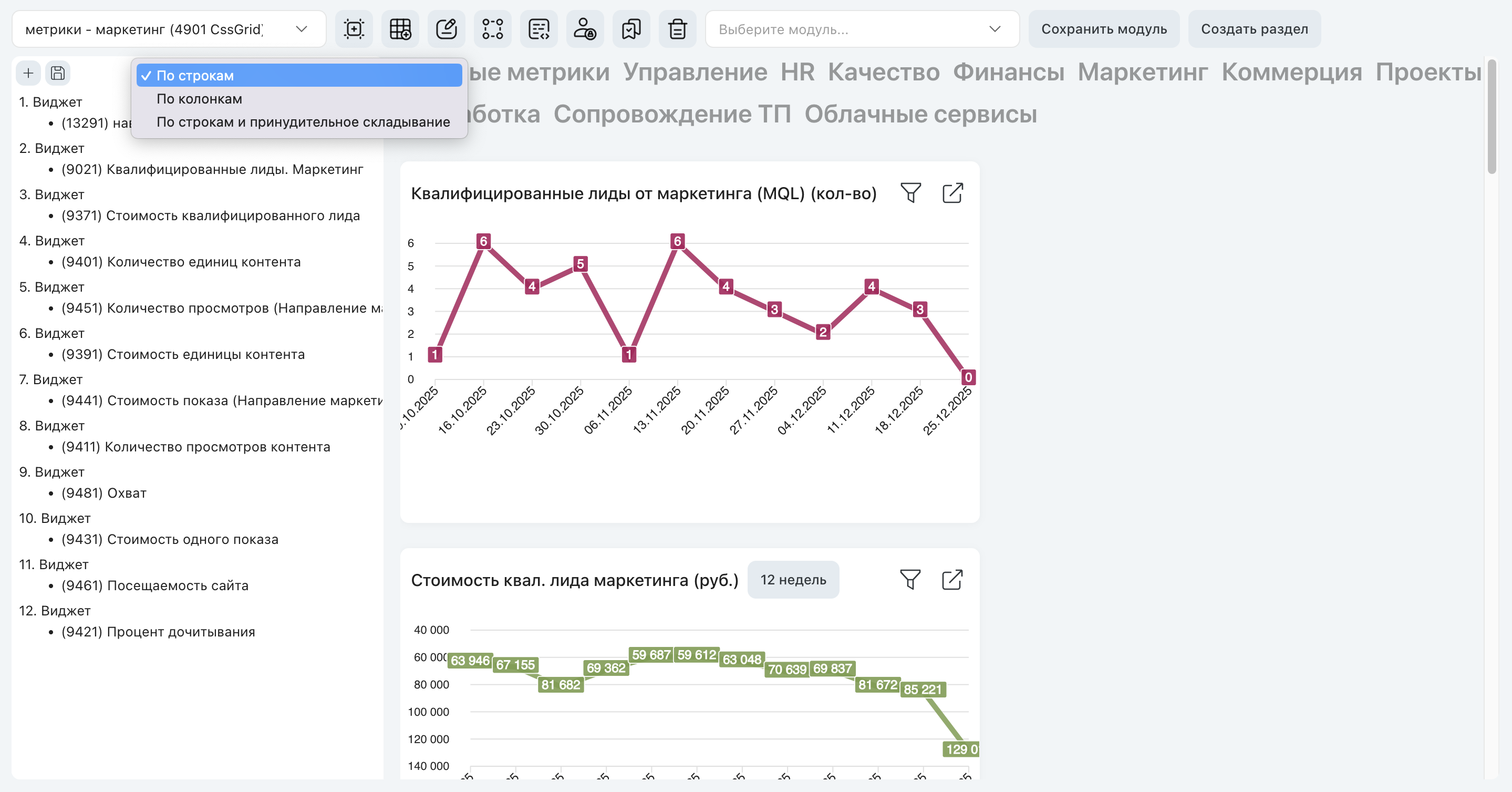
Task: Open the lead cost chart in a new window
Action: (x=952, y=580)
